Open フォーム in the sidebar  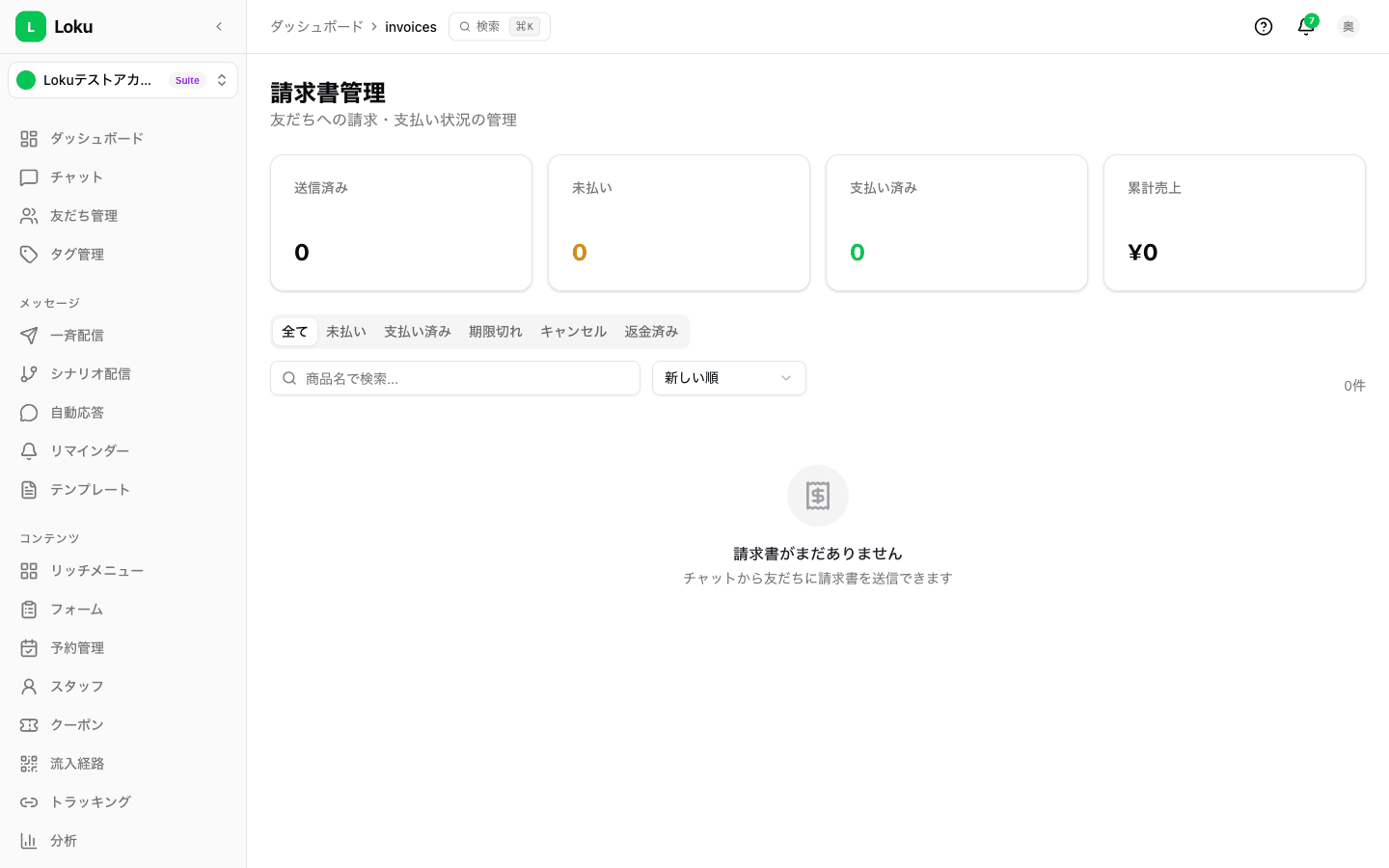tap(123, 610)
